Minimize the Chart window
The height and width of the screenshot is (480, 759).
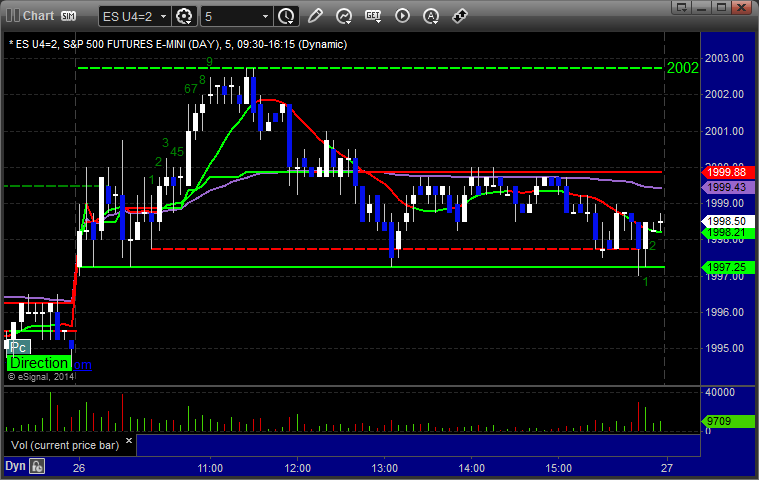coord(702,7)
